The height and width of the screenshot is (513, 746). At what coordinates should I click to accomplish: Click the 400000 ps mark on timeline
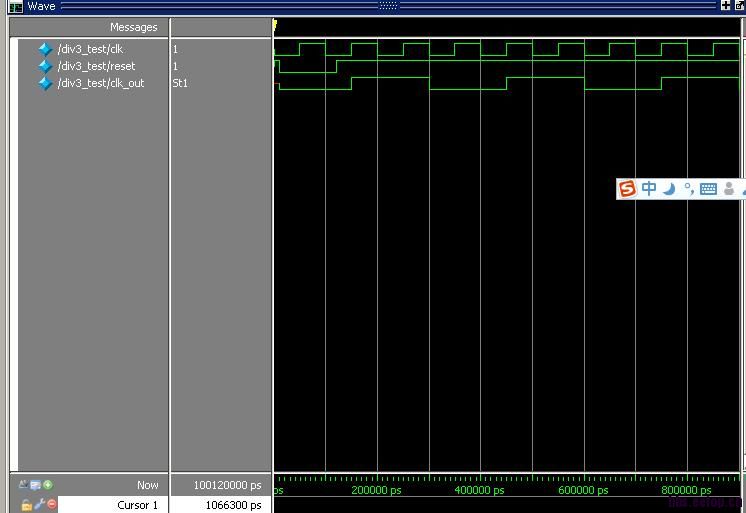480,490
